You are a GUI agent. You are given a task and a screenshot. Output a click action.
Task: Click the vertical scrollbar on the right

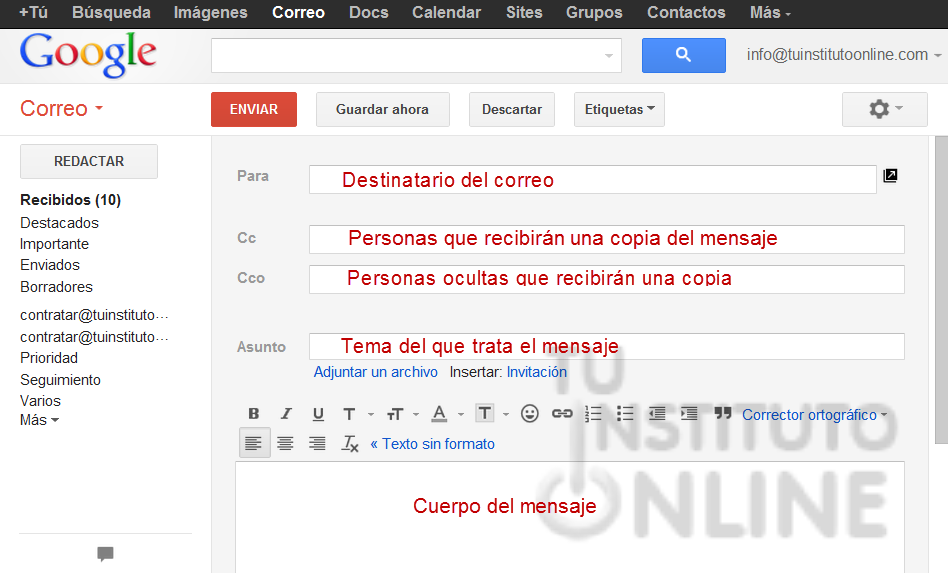(x=941, y=290)
